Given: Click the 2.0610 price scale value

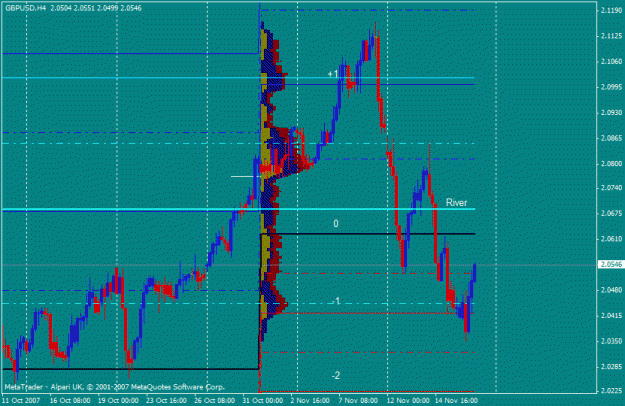Looking at the screenshot, I should point(611,239).
